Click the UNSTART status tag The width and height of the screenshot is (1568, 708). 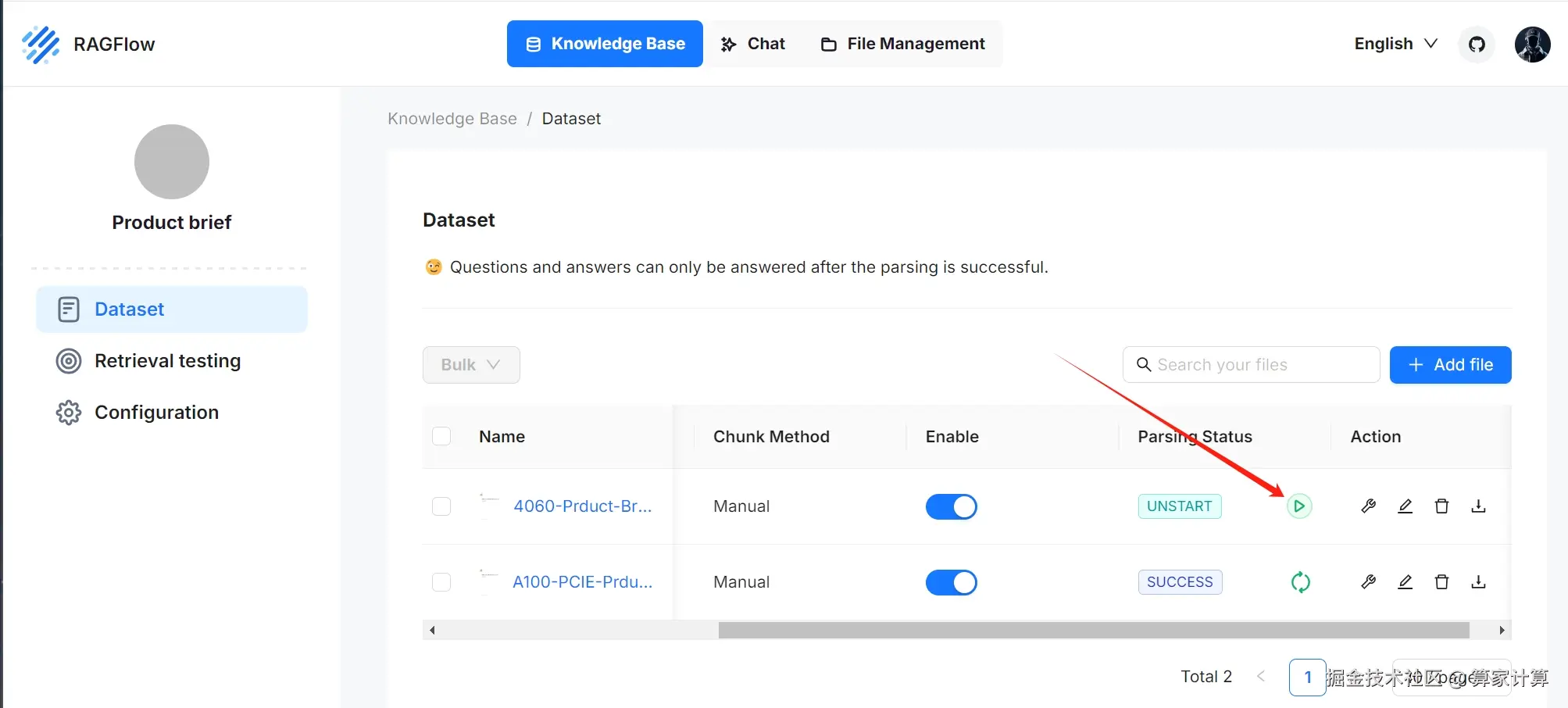[x=1180, y=506]
